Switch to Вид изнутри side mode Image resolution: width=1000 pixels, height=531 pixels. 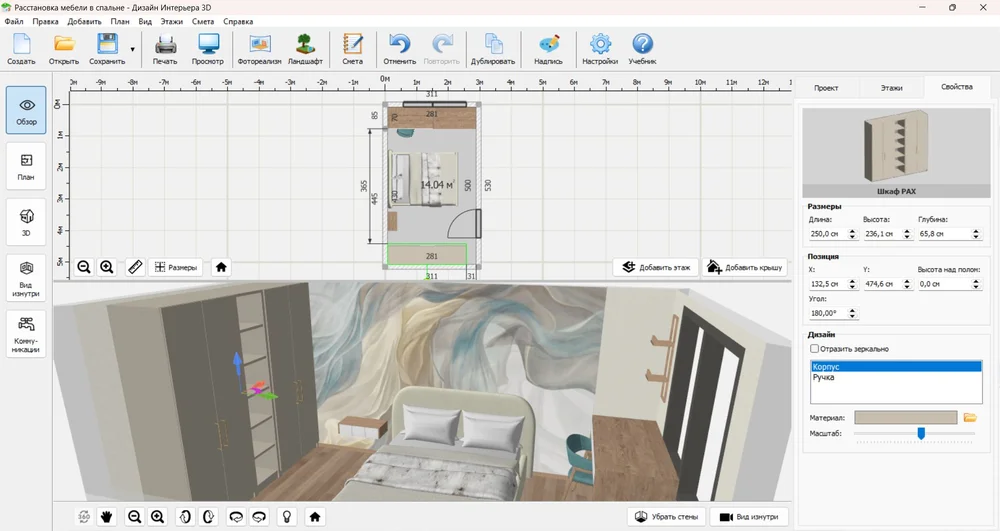[x=26, y=279]
